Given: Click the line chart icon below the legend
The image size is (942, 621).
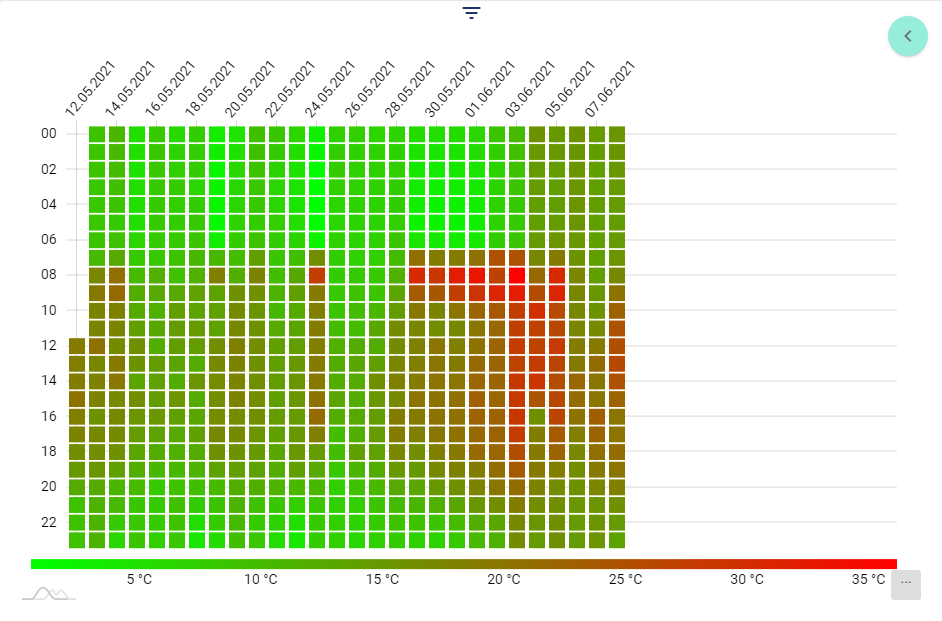Looking at the screenshot, I should tap(49, 593).
